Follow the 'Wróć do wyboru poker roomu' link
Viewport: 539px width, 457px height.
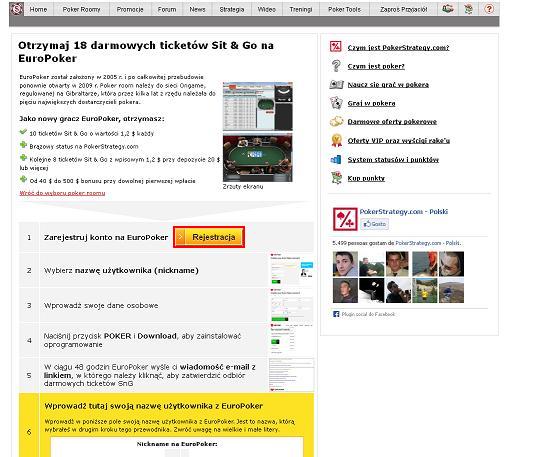(62, 193)
